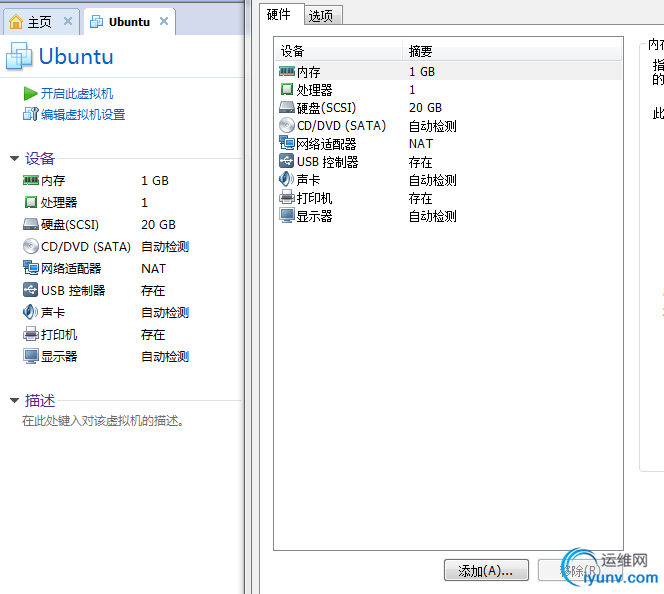Click the 声卡 speaker icon in left device list
The width and height of the screenshot is (664, 594).
tap(30, 312)
